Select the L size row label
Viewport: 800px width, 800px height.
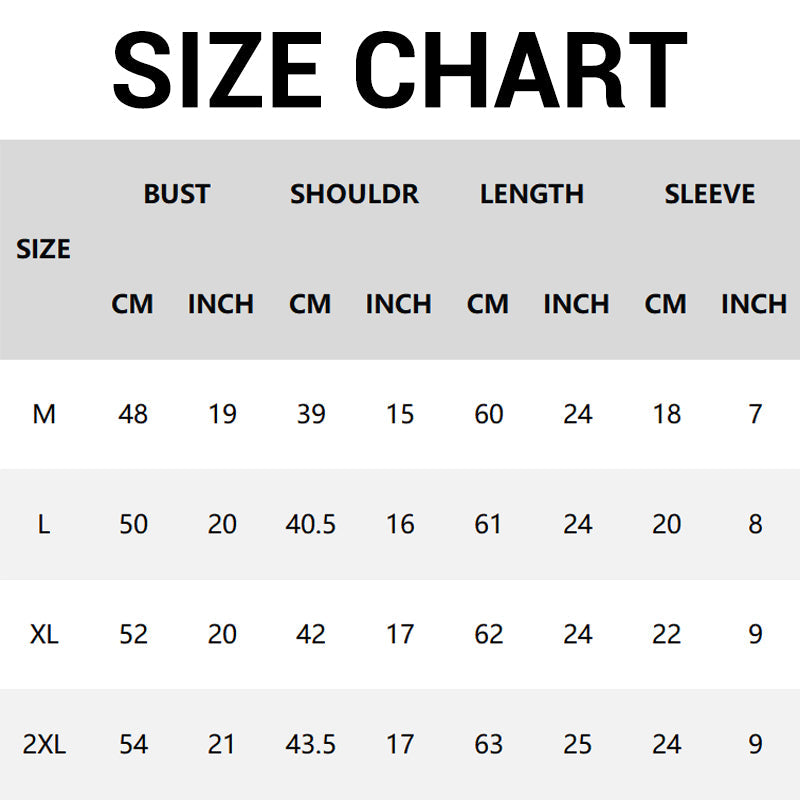point(44,524)
